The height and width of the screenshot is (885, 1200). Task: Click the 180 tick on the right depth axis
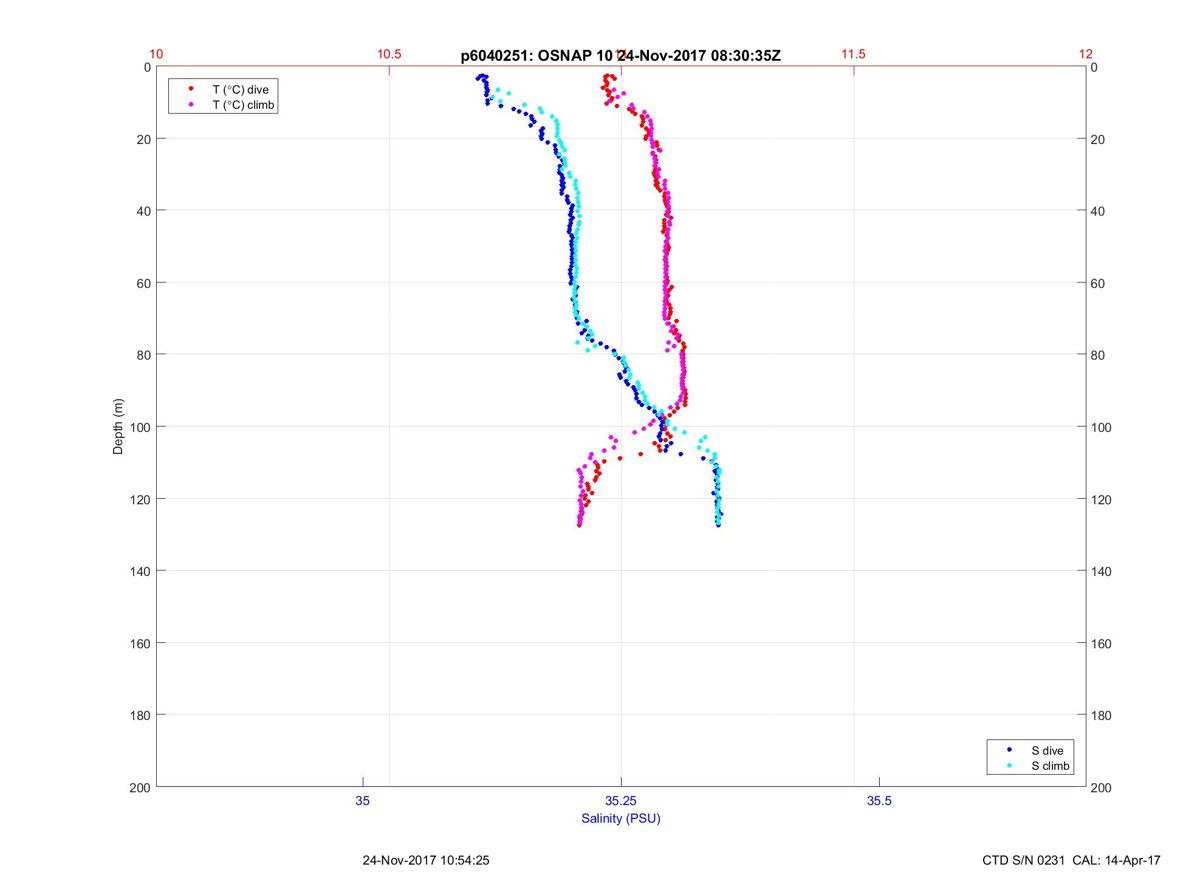coord(1103,715)
